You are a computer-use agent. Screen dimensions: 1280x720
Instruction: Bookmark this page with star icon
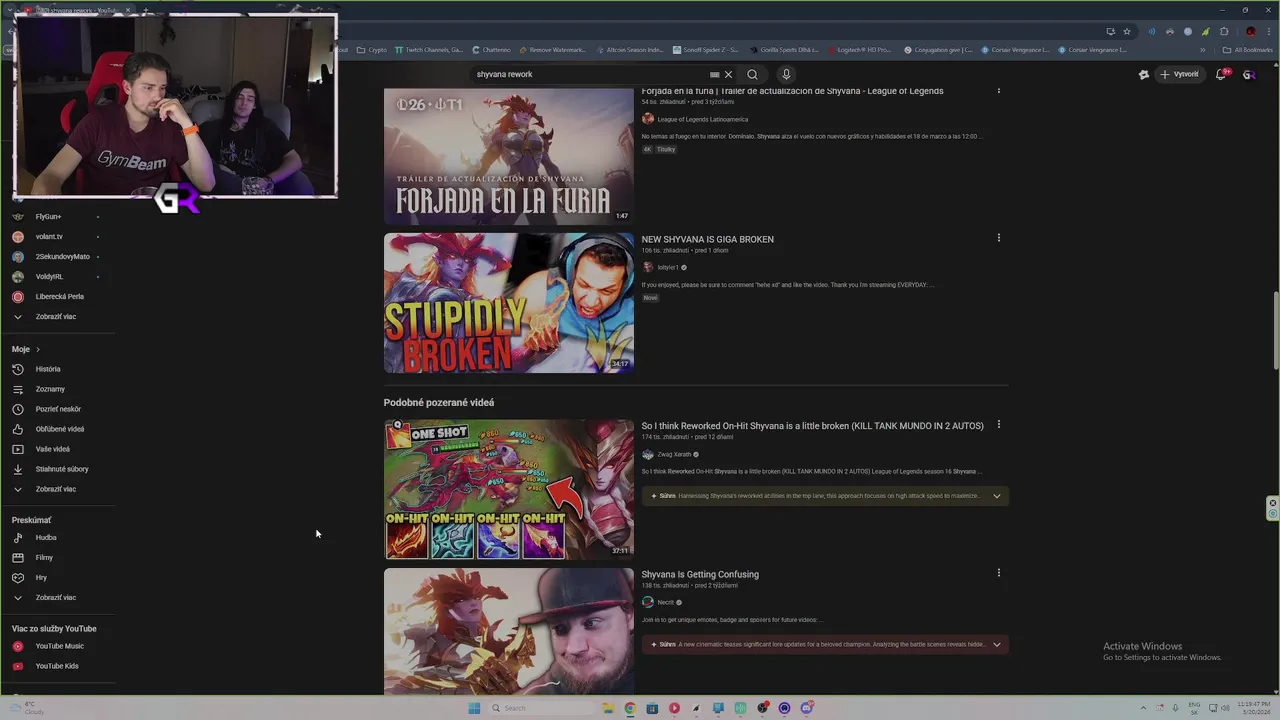tap(1127, 31)
